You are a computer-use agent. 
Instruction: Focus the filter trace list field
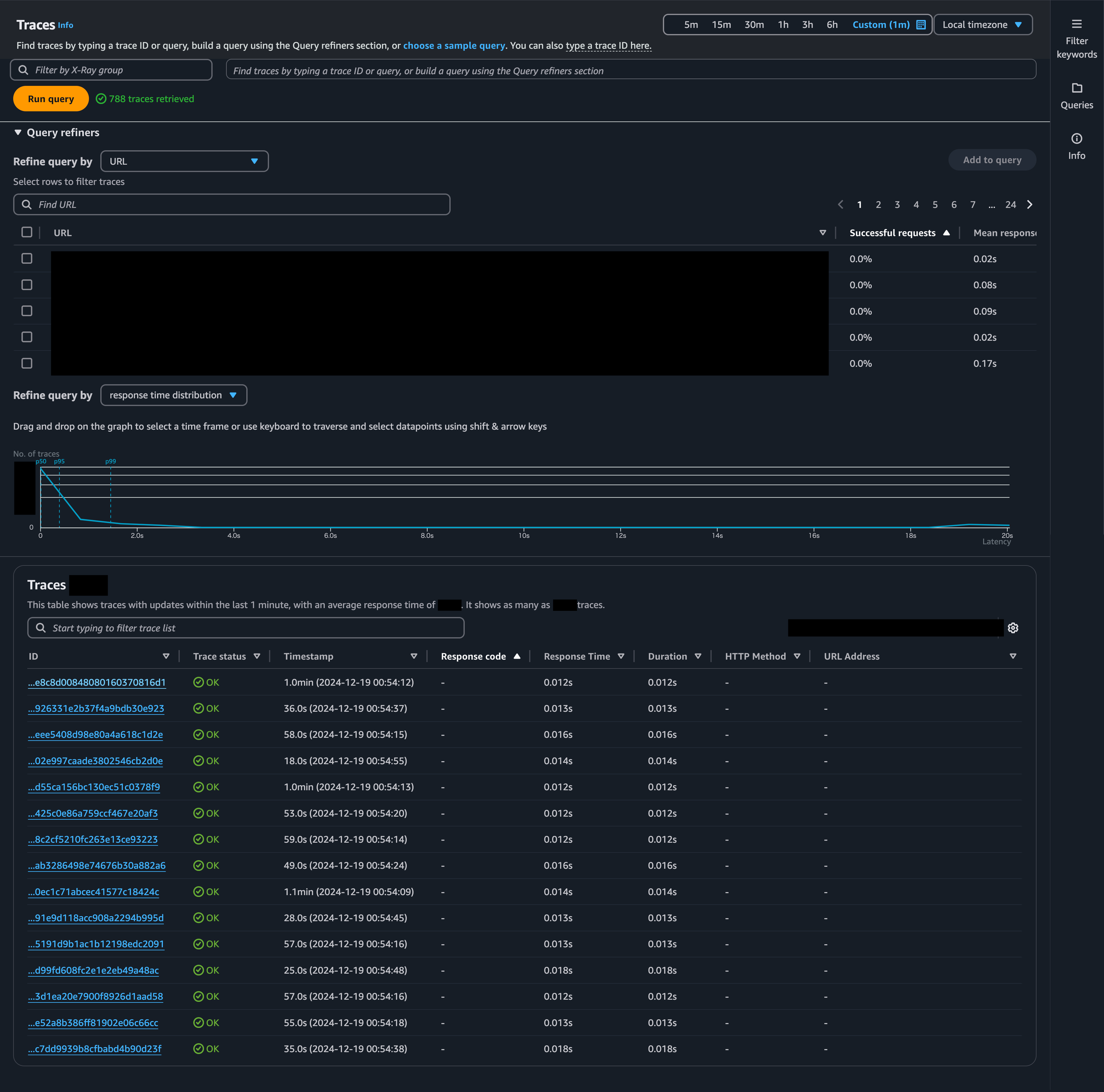coord(246,628)
